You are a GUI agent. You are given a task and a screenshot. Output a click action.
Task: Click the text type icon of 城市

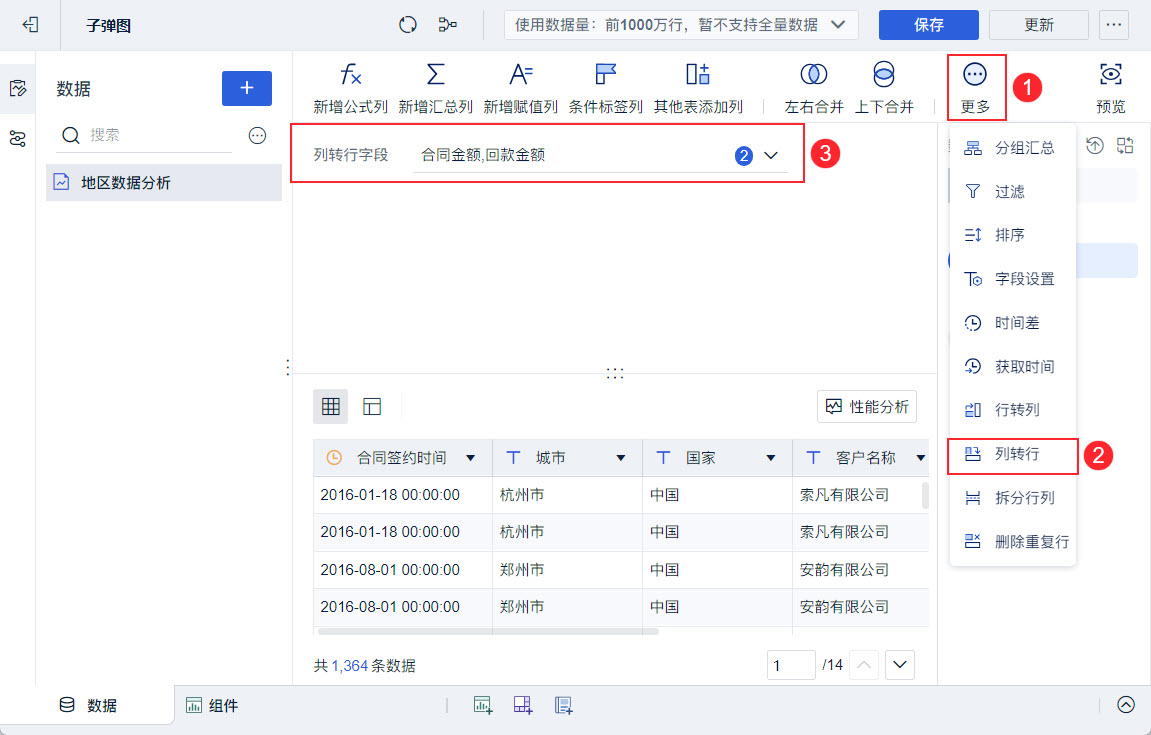click(513, 457)
